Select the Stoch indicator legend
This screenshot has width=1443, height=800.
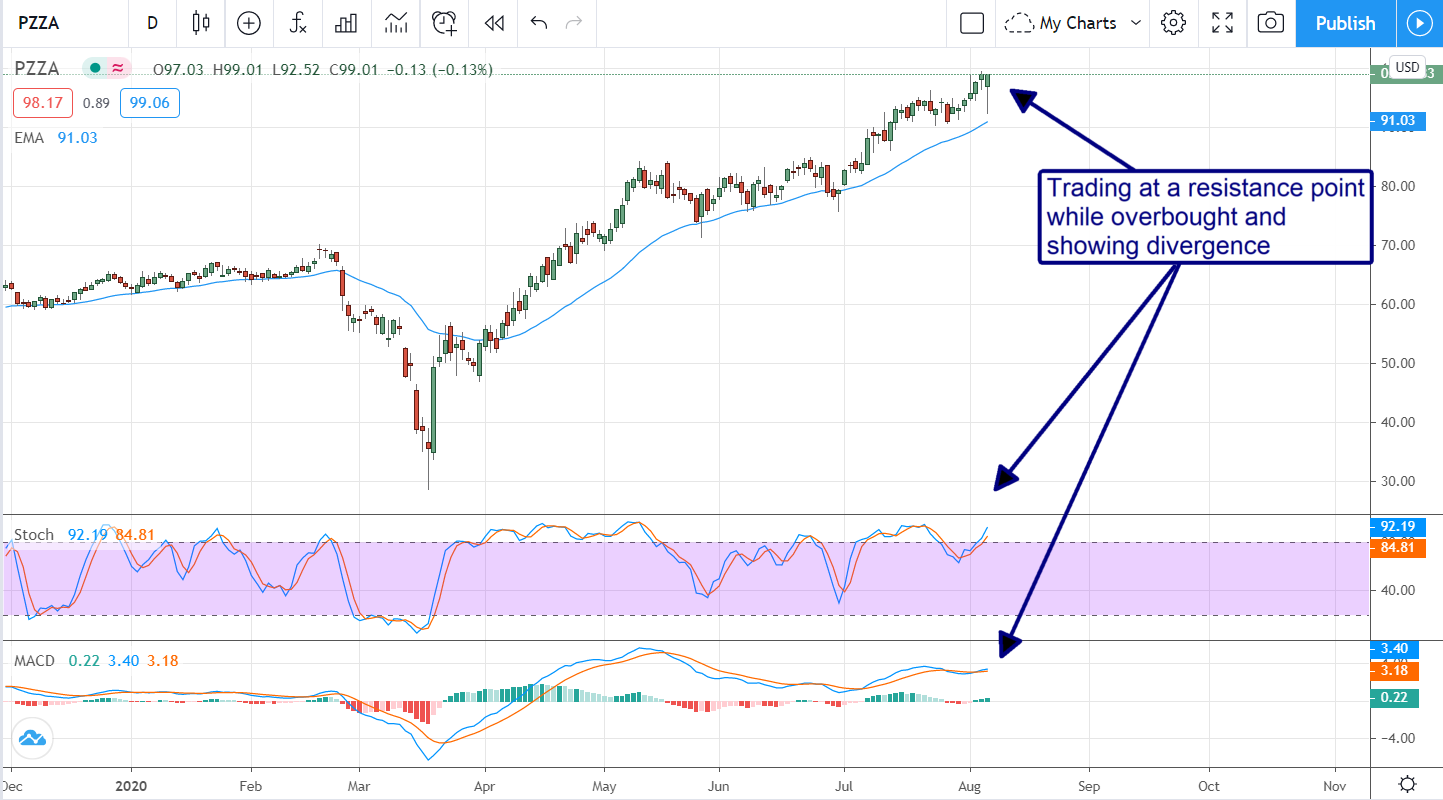click(x=33, y=535)
